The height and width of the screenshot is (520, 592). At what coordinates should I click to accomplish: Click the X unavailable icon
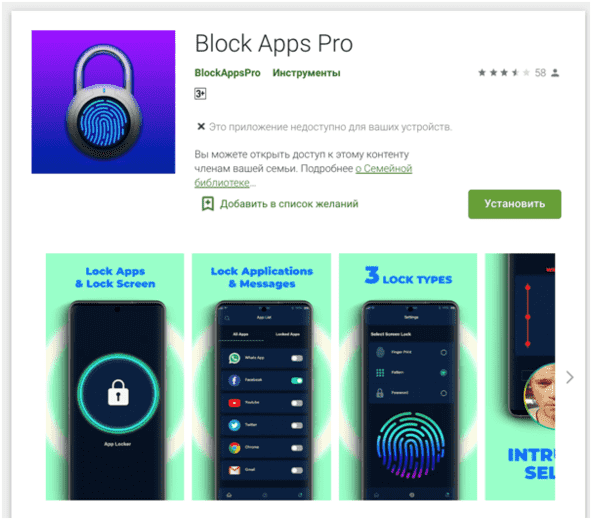point(201,127)
